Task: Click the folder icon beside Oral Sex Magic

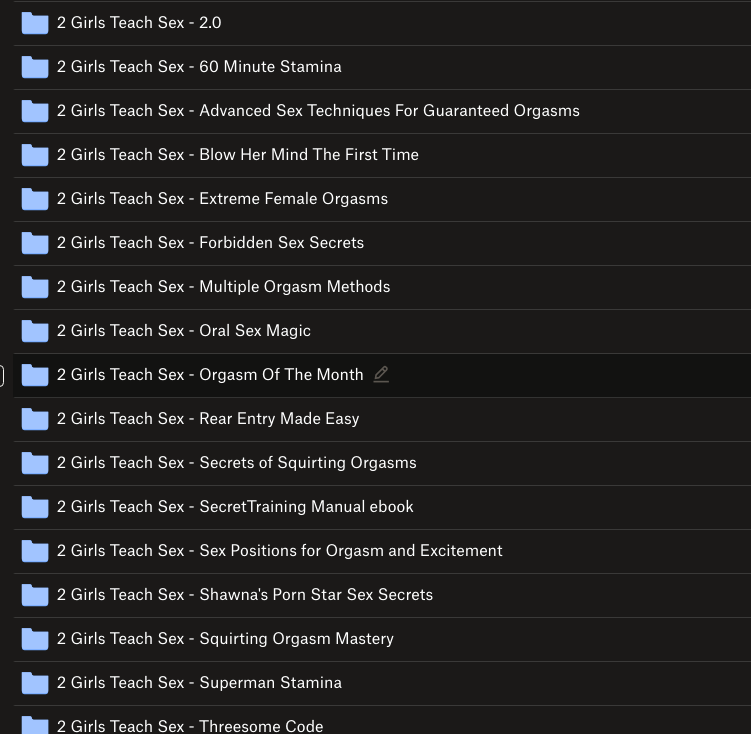Action: [x=35, y=331]
